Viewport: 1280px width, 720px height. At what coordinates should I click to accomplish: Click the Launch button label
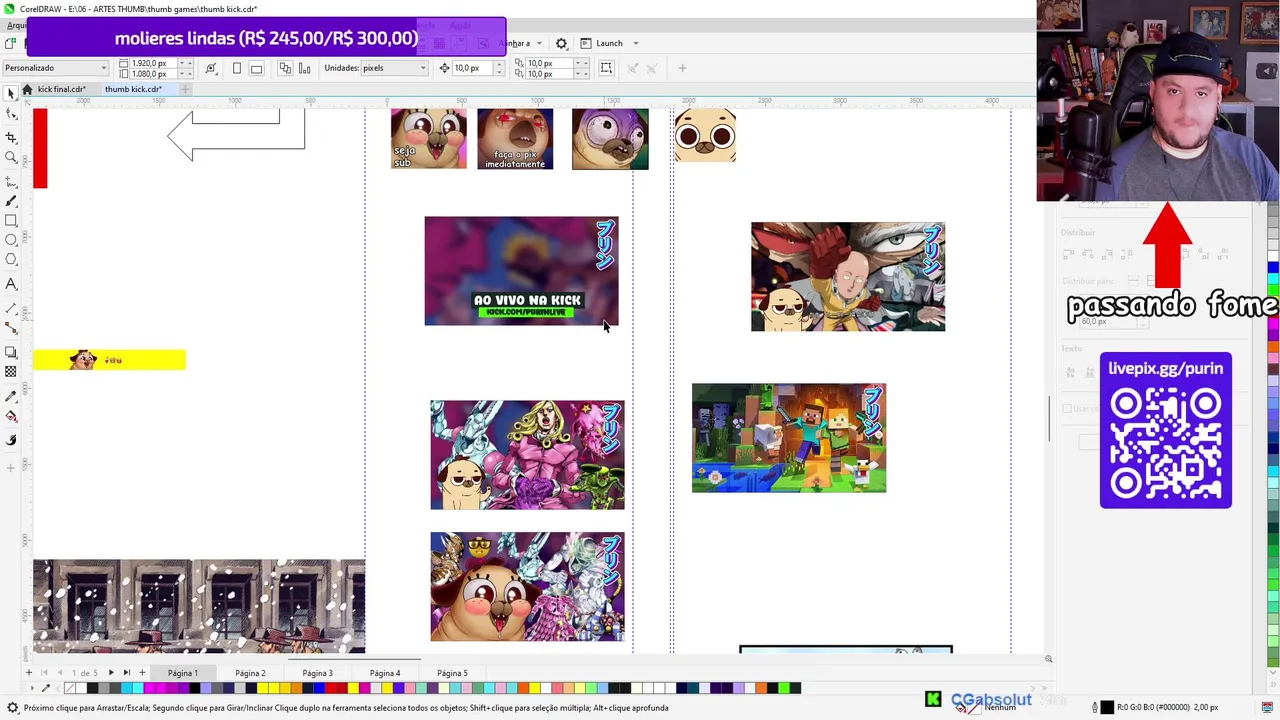pyautogui.click(x=609, y=43)
